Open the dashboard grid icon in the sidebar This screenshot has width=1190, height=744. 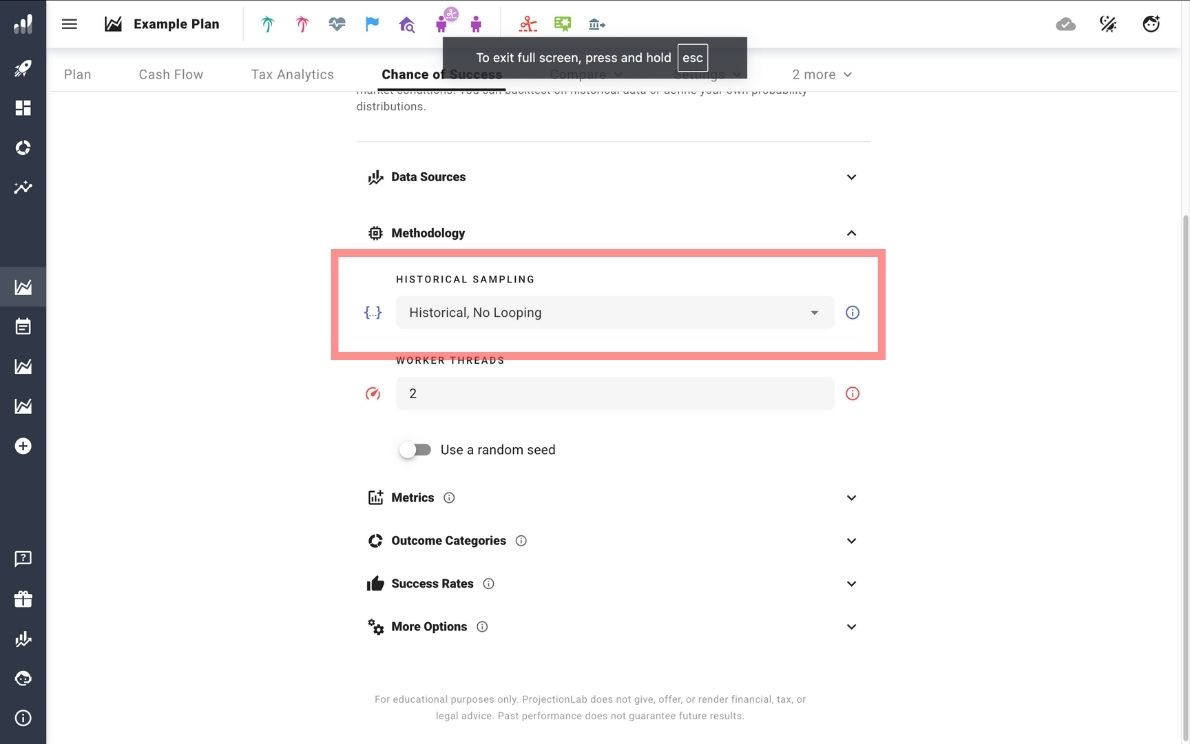23,108
